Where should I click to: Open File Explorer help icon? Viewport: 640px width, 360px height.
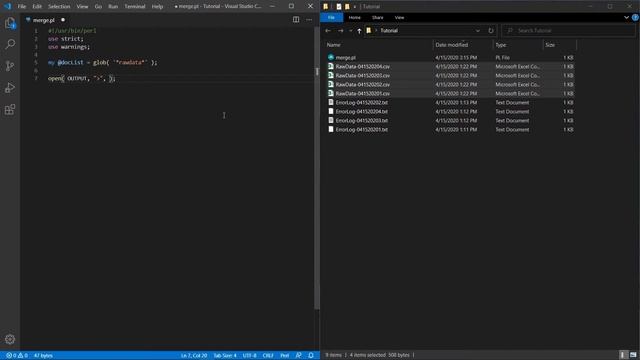coord(635,18)
